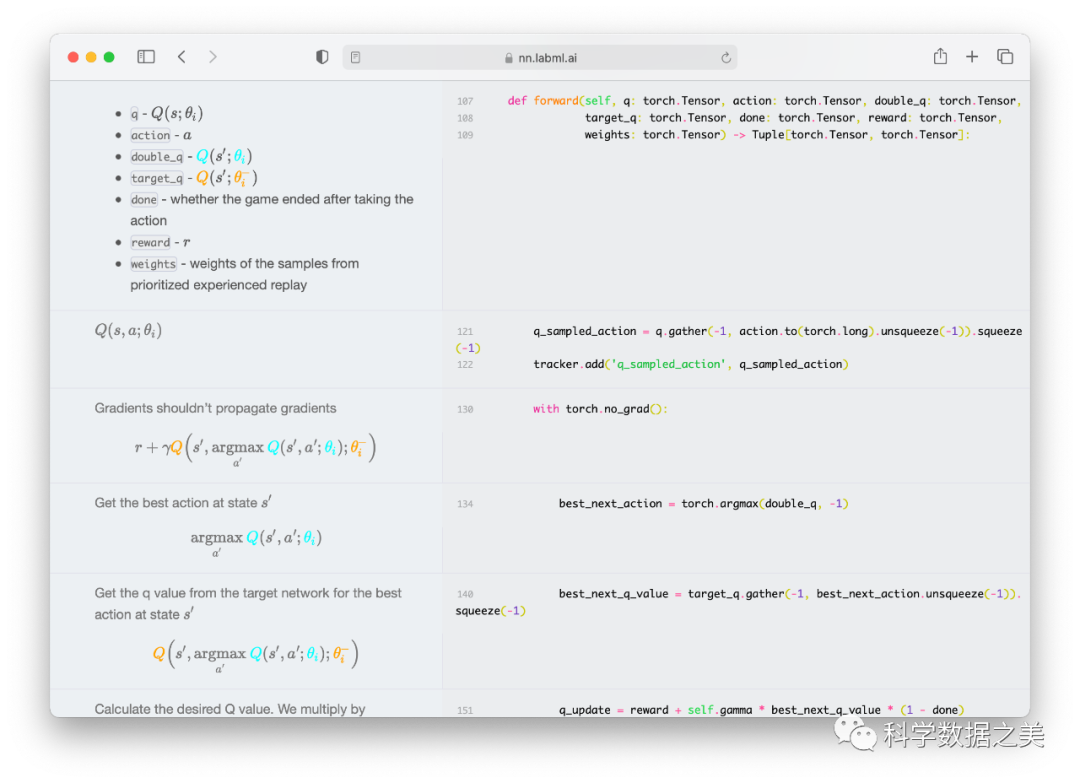Reload the nn.labml.ai page
The width and height of the screenshot is (1080, 783).
725,58
